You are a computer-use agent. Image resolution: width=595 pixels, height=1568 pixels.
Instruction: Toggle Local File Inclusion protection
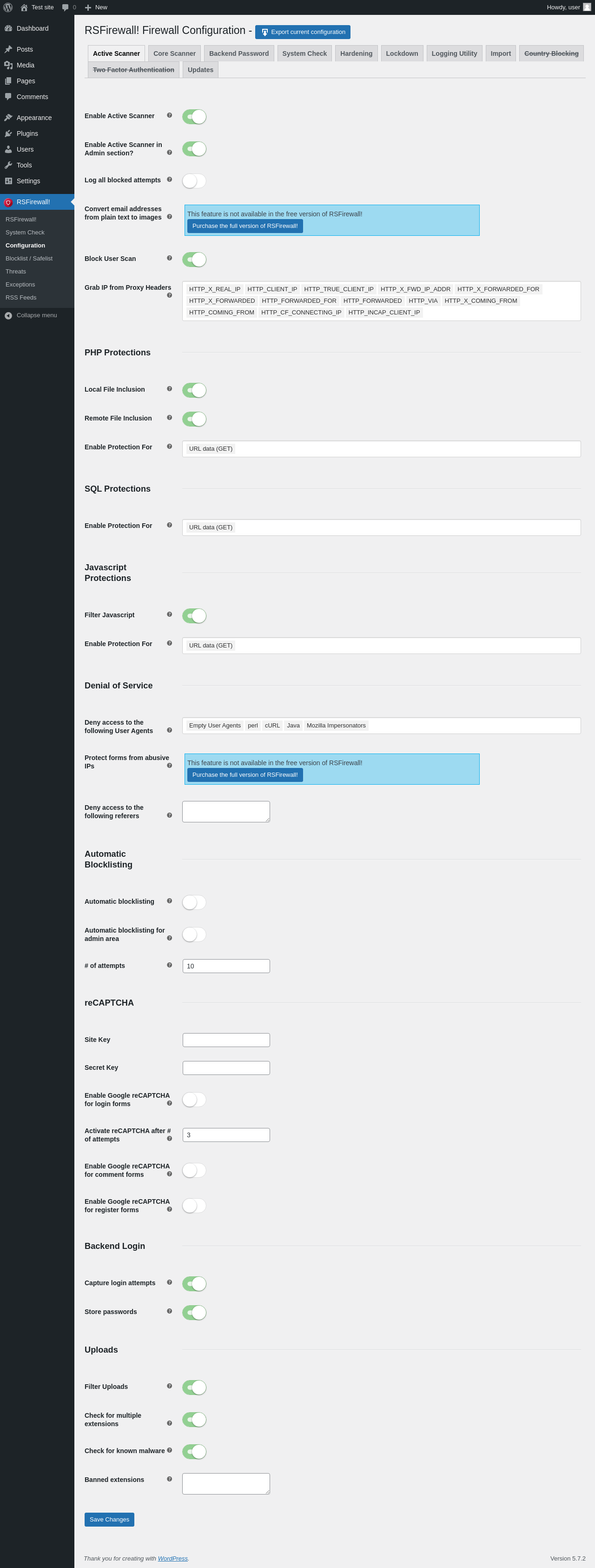(194, 390)
